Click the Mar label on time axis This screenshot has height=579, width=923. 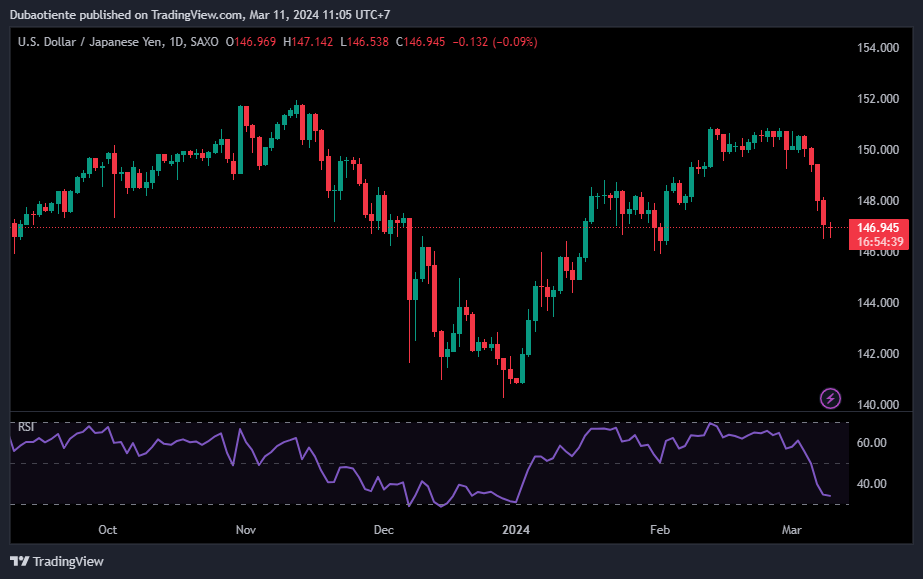pos(792,530)
